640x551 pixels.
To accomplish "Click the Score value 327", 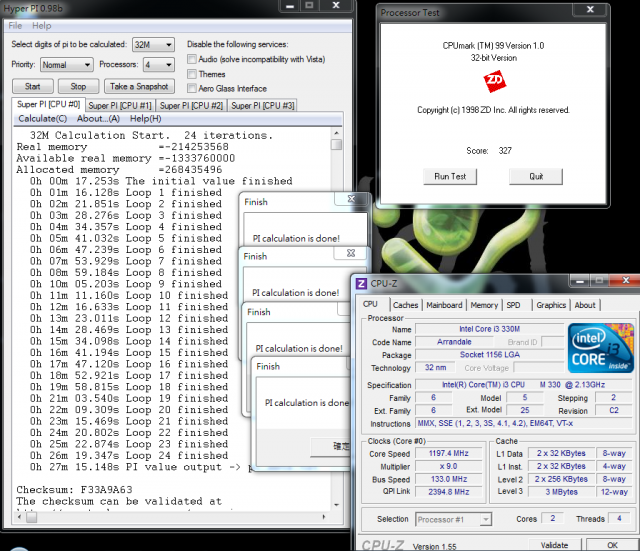I will (505, 151).
